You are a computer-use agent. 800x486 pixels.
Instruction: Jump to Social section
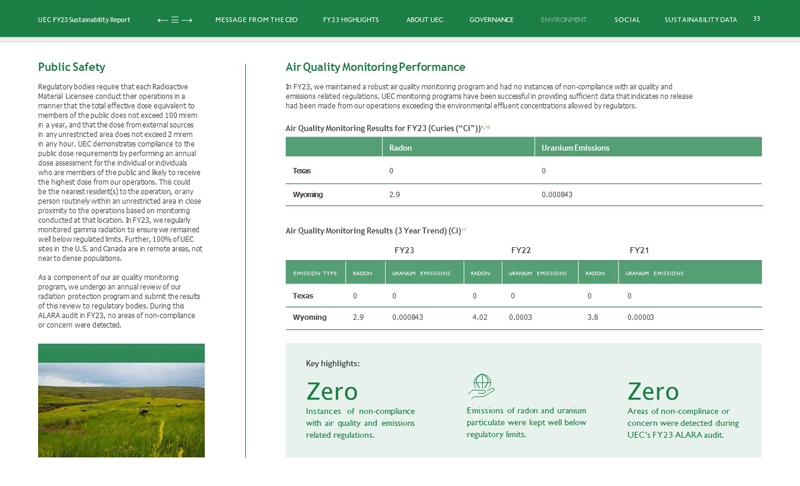627,20
